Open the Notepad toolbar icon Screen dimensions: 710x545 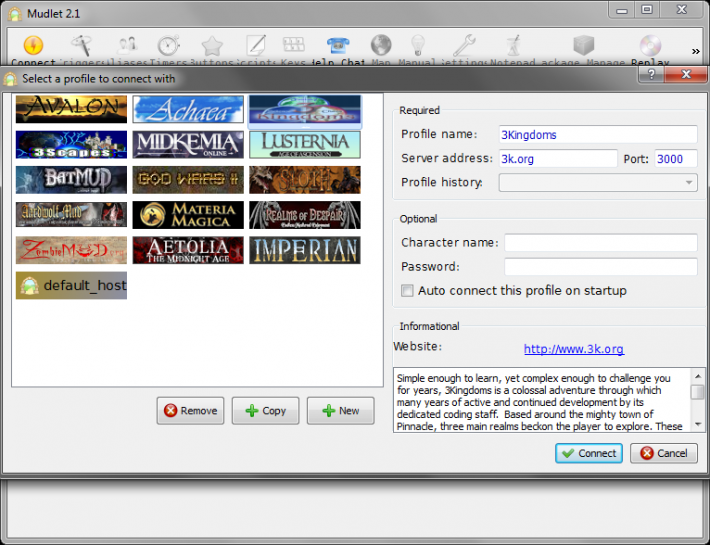pyautogui.click(x=513, y=45)
